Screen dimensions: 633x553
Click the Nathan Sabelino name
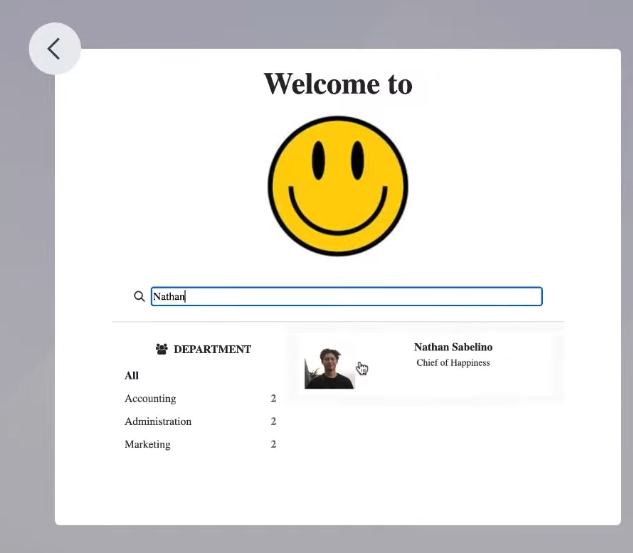click(453, 347)
